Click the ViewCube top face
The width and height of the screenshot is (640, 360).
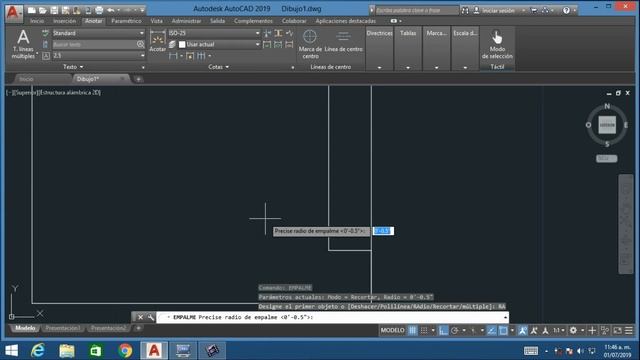607,125
